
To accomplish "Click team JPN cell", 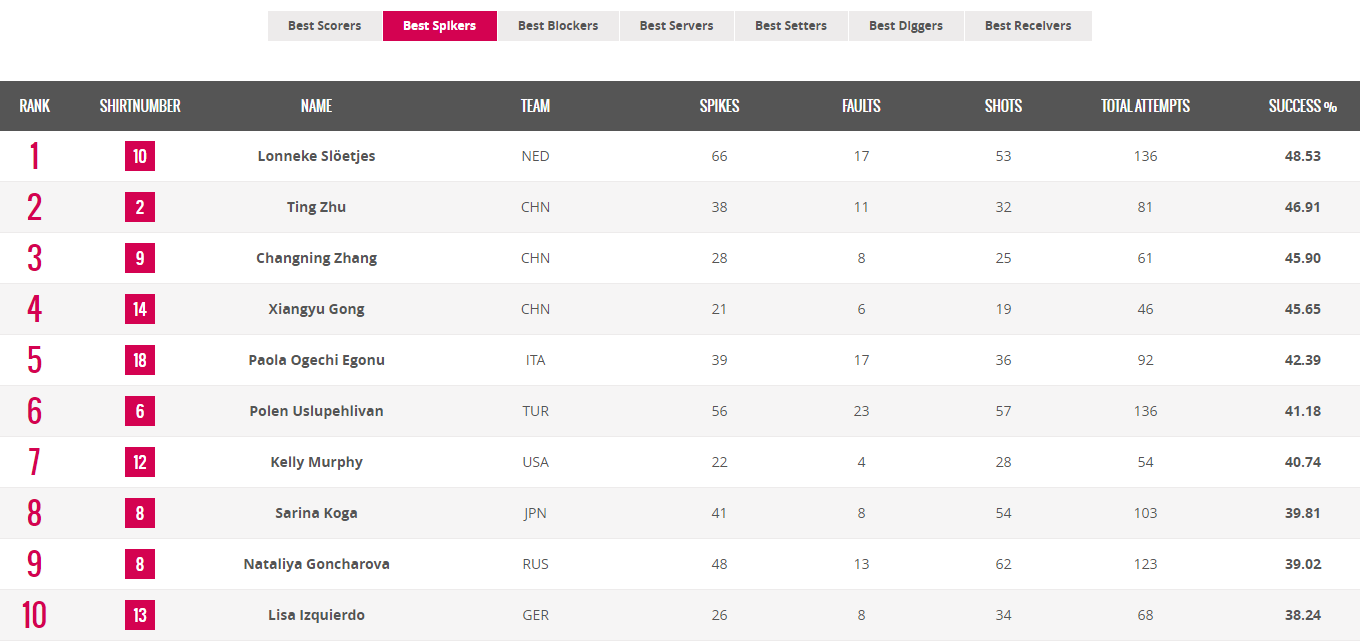I will [535, 513].
